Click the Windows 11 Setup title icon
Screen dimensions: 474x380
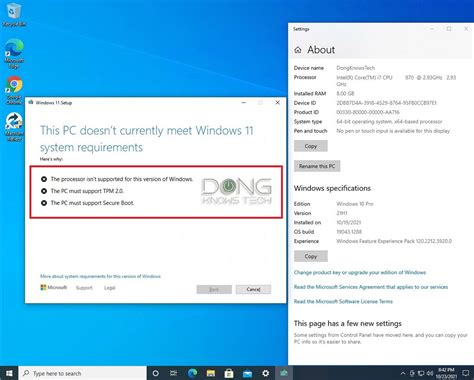(x=31, y=102)
